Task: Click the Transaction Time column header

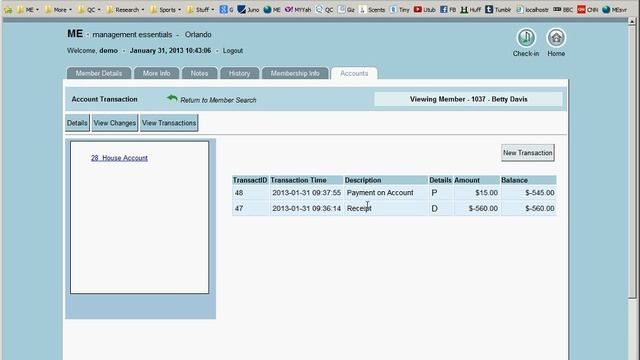Action: pyautogui.click(x=306, y=180)
